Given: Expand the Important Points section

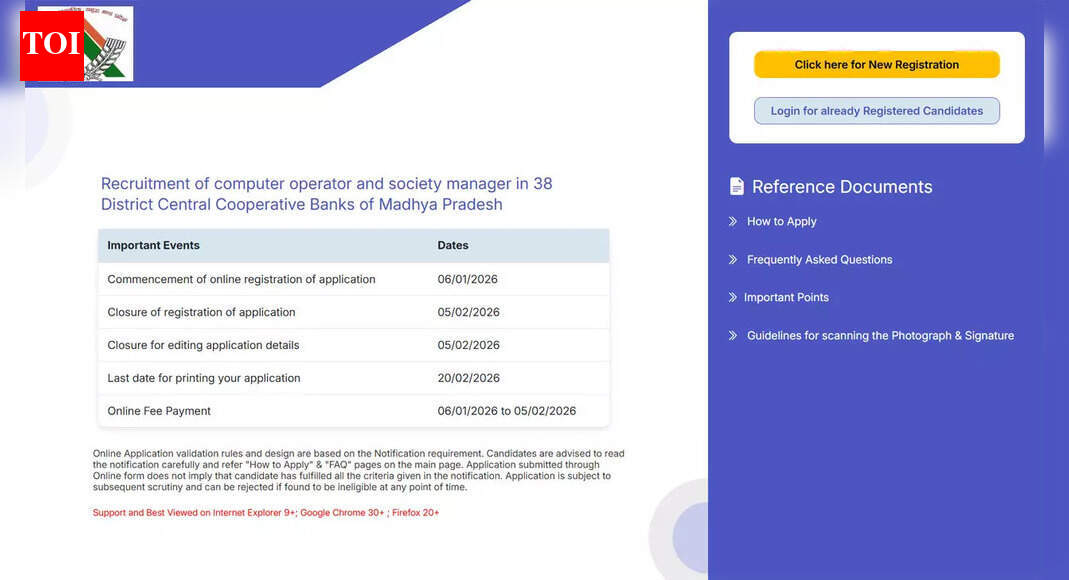Looking at the screenshot, I should pyautogui.click(x=787, y=297).
